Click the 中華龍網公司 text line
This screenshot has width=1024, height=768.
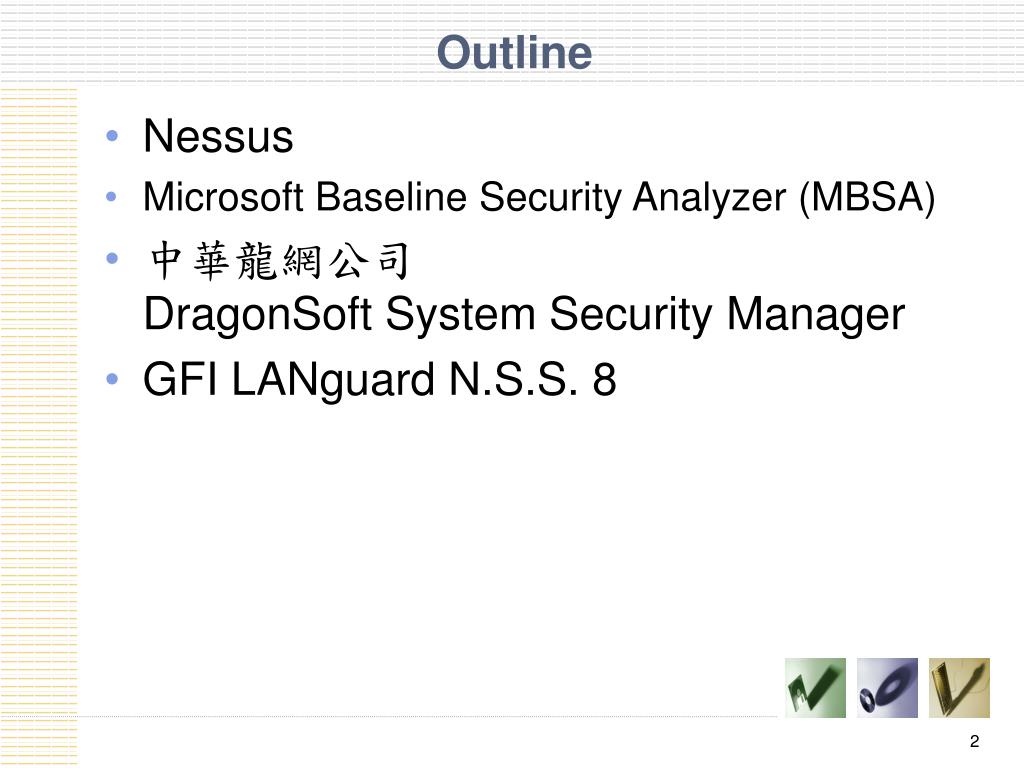[x=279, y=260]
